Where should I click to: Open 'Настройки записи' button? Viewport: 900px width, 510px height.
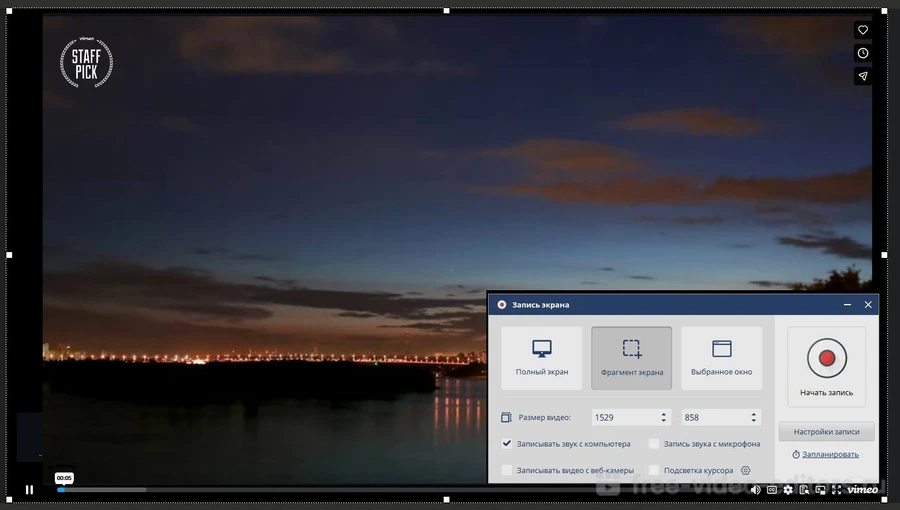(826, 432)
